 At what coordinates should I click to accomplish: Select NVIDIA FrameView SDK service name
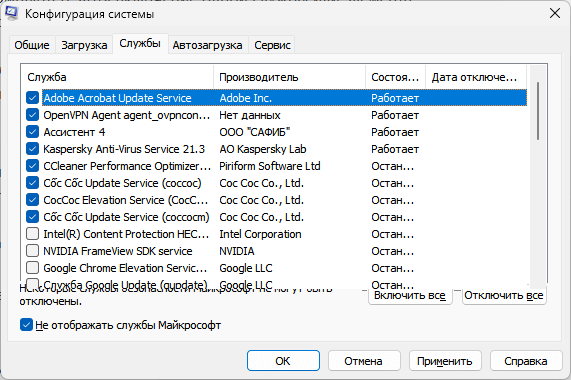(x=118, y=251)
